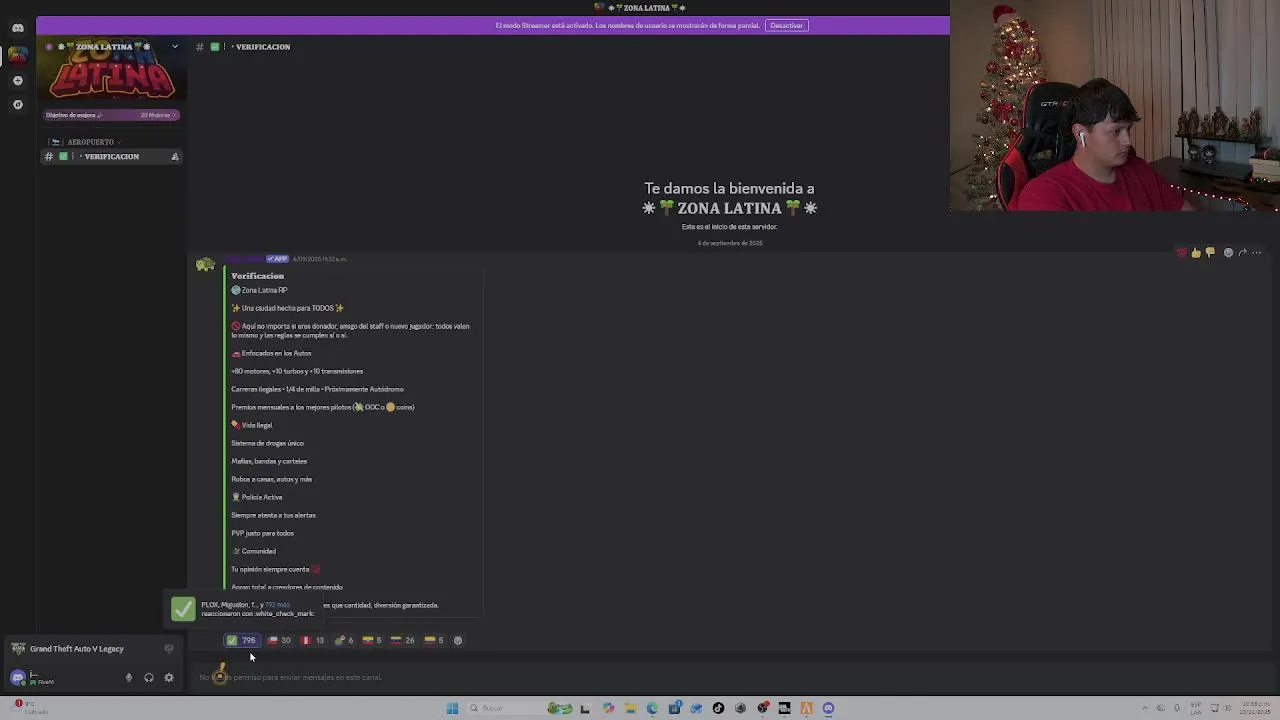The height and width of the screenshot is (720, 1280).
Task: Toggle the white check mark reaction 795
Action: 242,640
